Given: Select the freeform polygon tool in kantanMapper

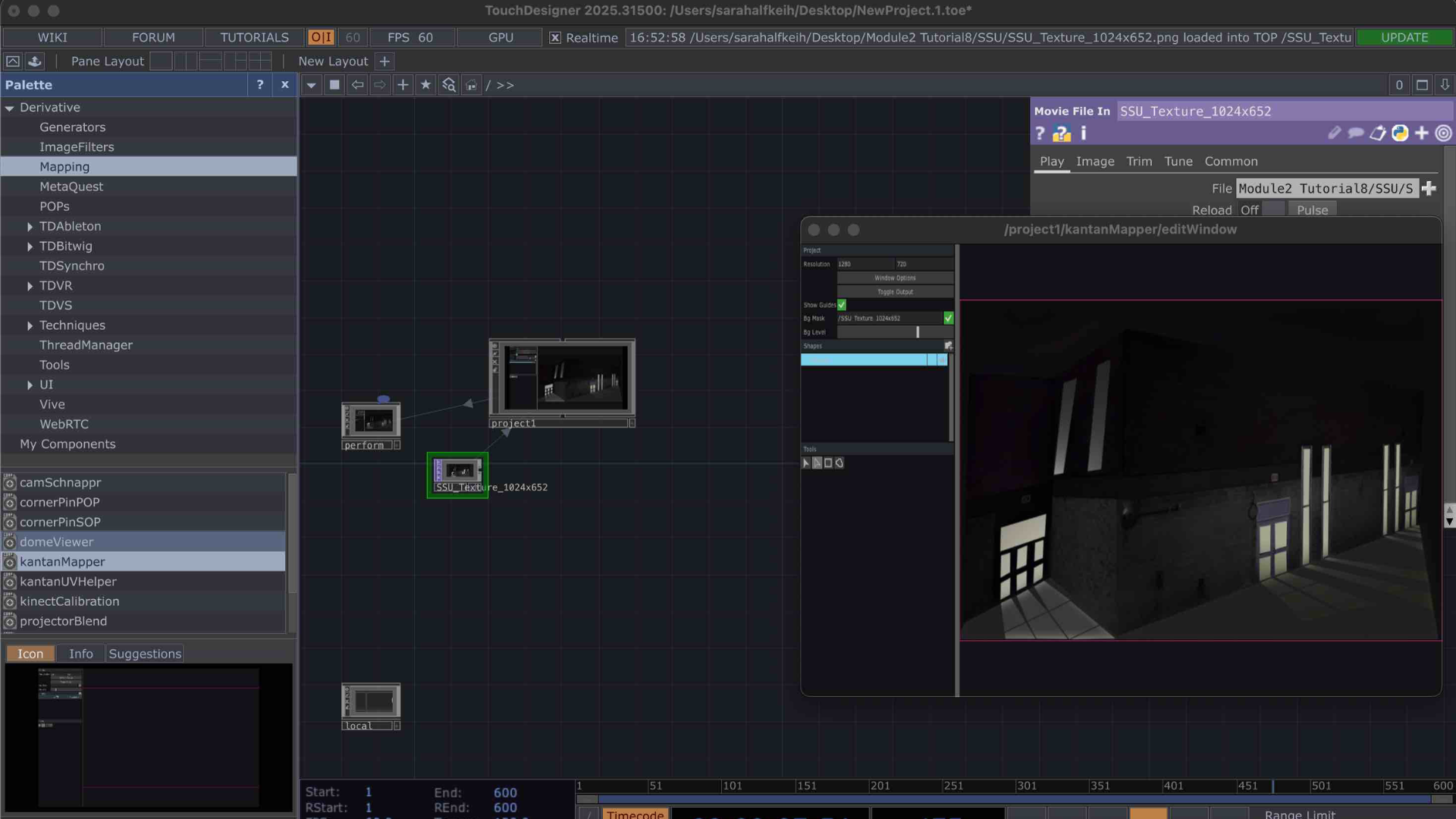Looking at the screenshot, I should tap(839, 463).
